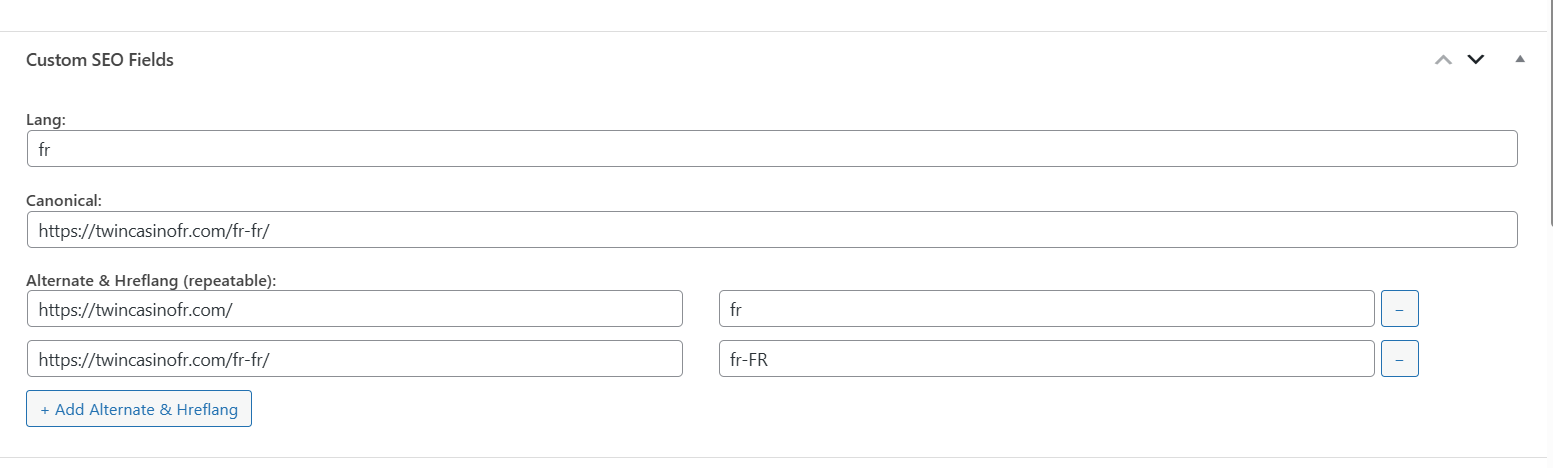Focus the Lang input field

point(771,149)
